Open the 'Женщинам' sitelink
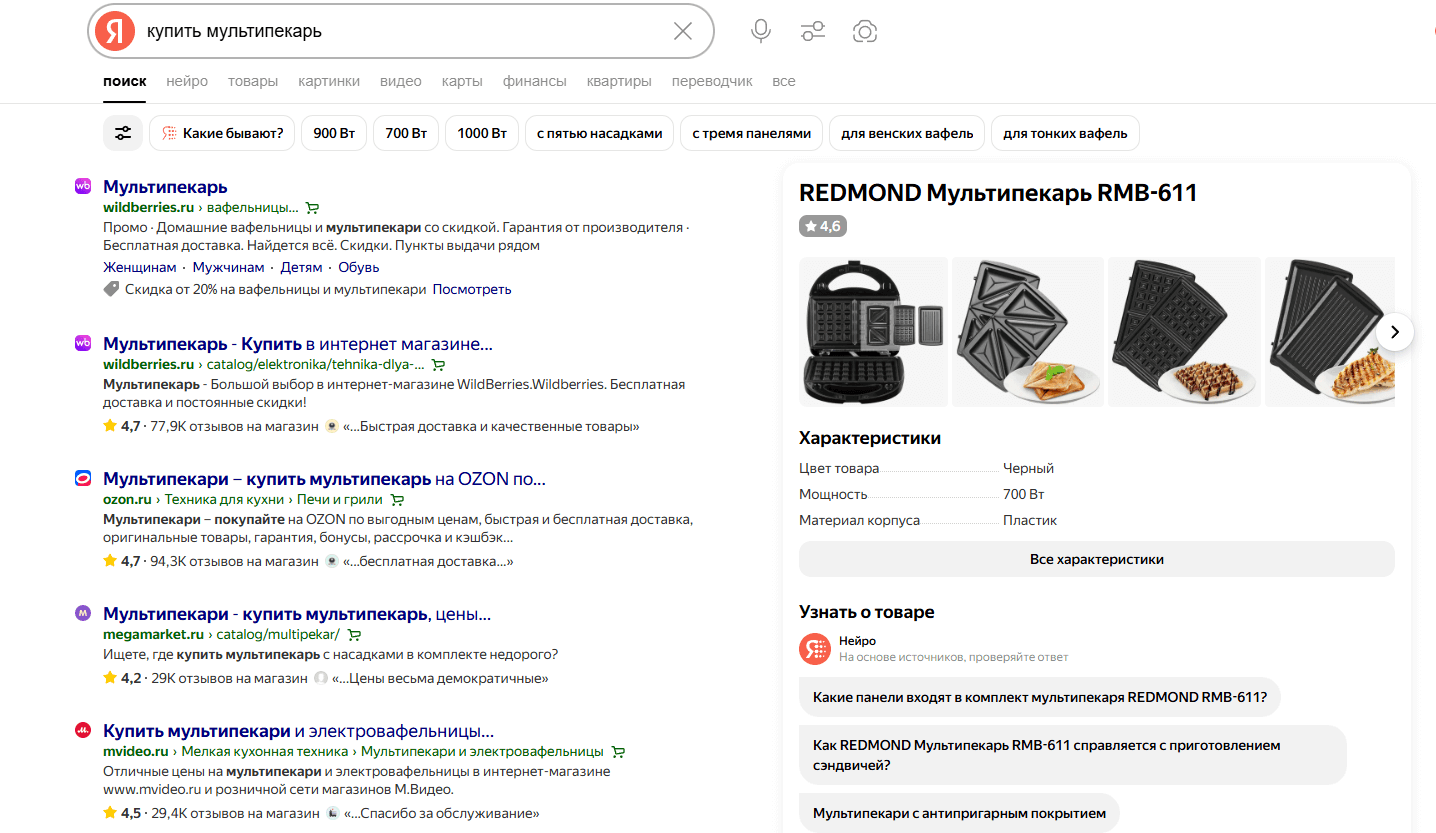 [x=140, y=267]
